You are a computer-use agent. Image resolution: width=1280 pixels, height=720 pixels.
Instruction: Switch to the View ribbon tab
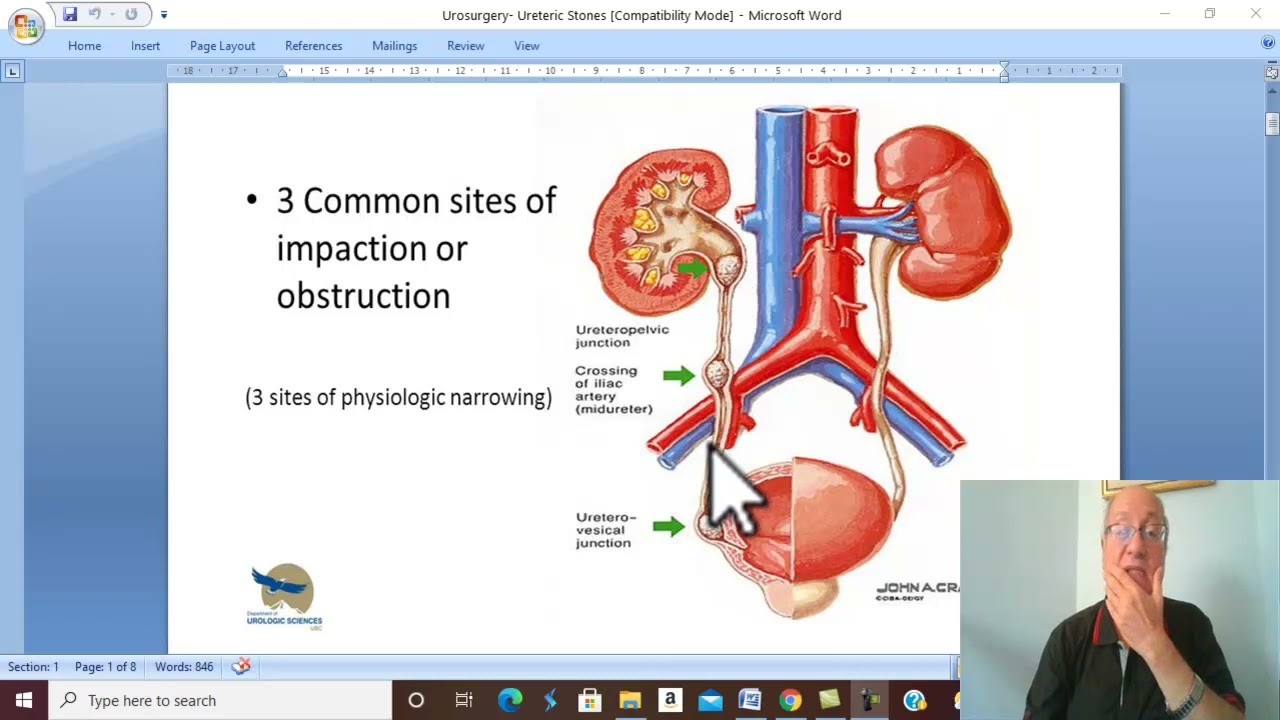pyautogui.click(x=526, y=46)
